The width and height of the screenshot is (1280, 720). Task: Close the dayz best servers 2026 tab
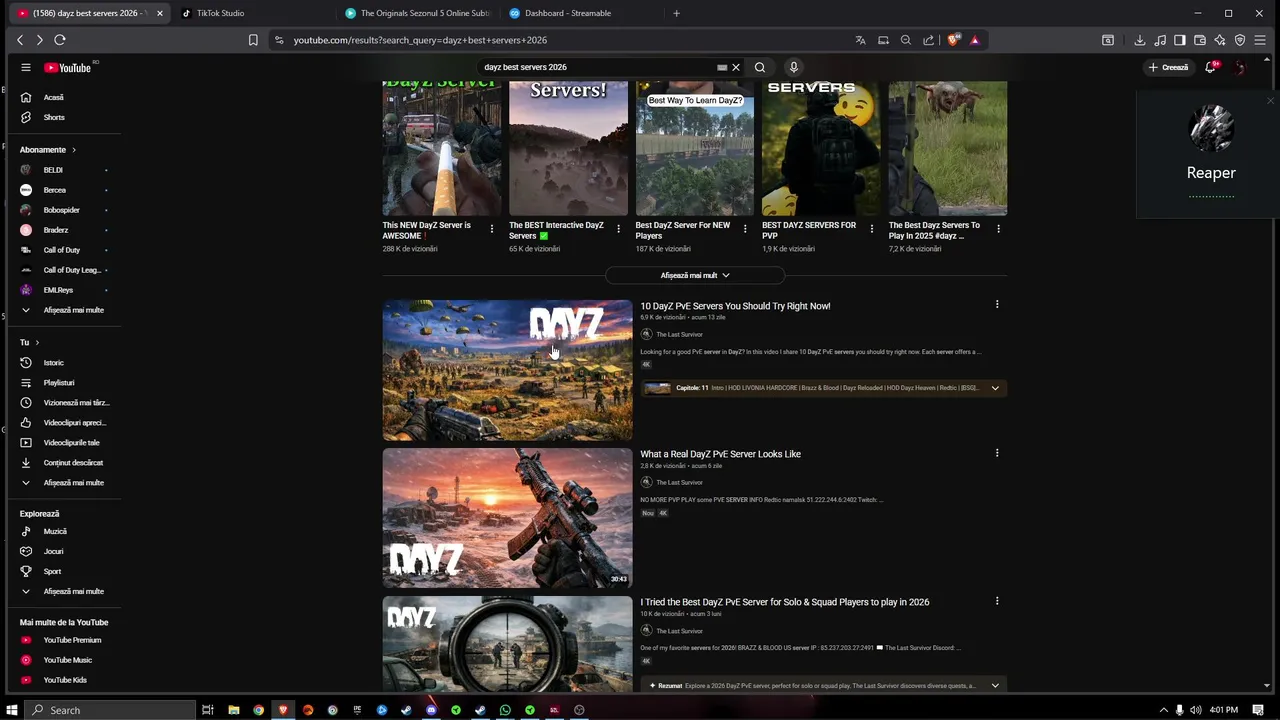[159, 13]
